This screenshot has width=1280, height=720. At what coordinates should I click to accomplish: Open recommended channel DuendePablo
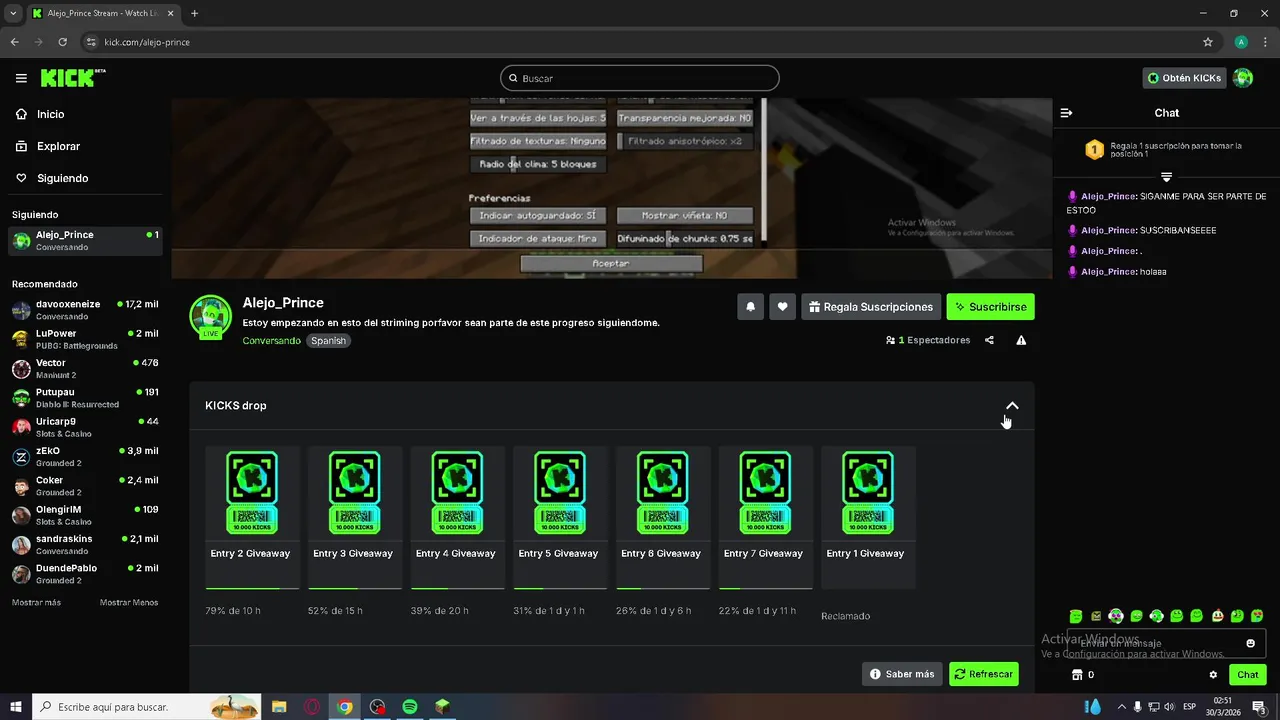point(85,573)
